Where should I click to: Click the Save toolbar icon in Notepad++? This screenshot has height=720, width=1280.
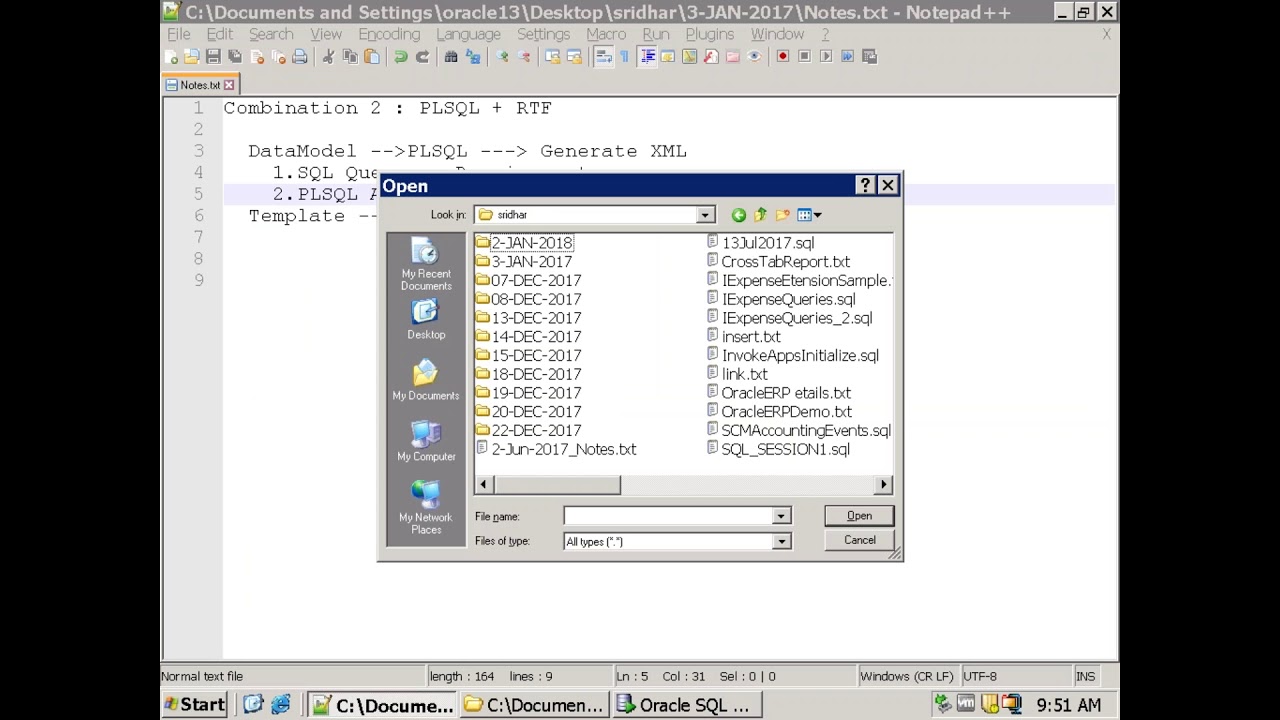point(213,57)
